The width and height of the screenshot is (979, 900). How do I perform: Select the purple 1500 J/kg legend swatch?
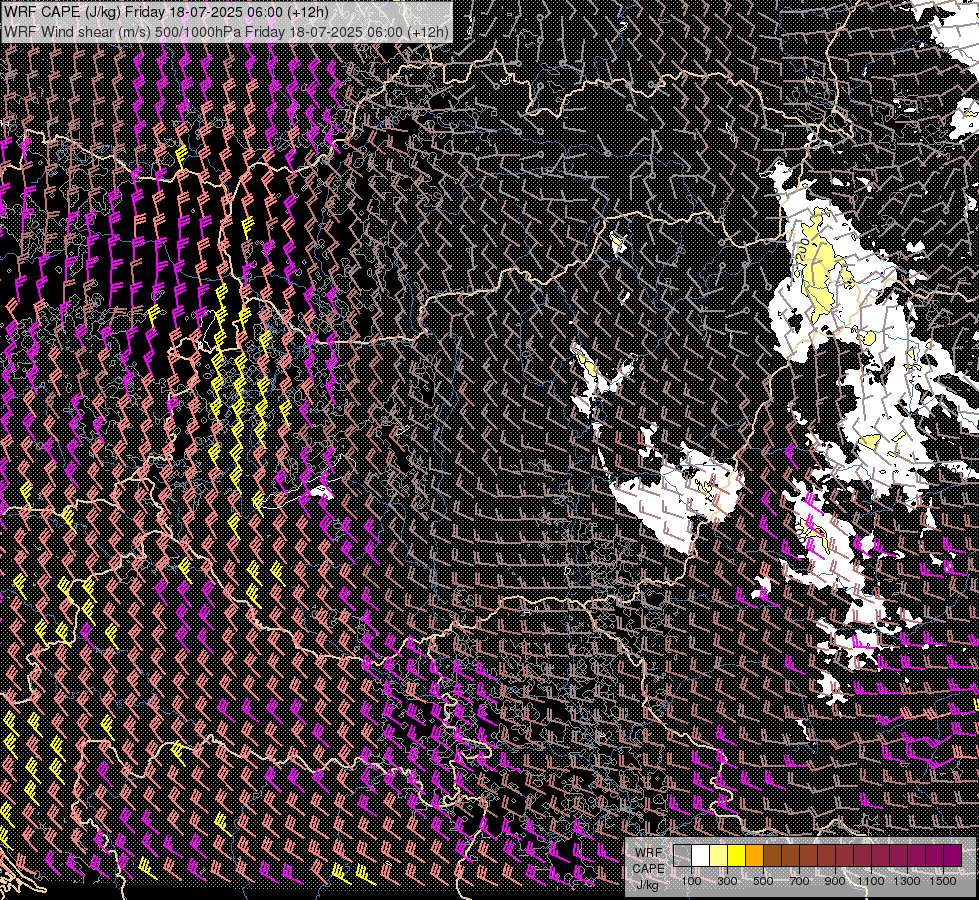pyautogui.click(x=952, y=856)
